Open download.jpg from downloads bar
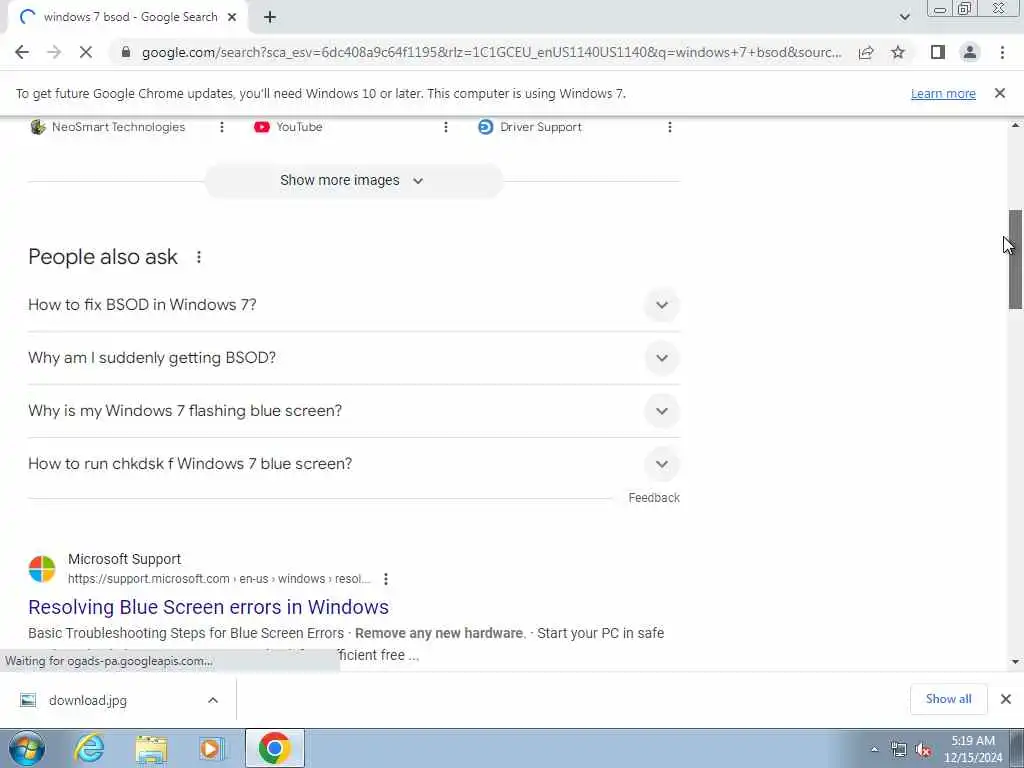The image size is (1024, 768). (88, 700)
